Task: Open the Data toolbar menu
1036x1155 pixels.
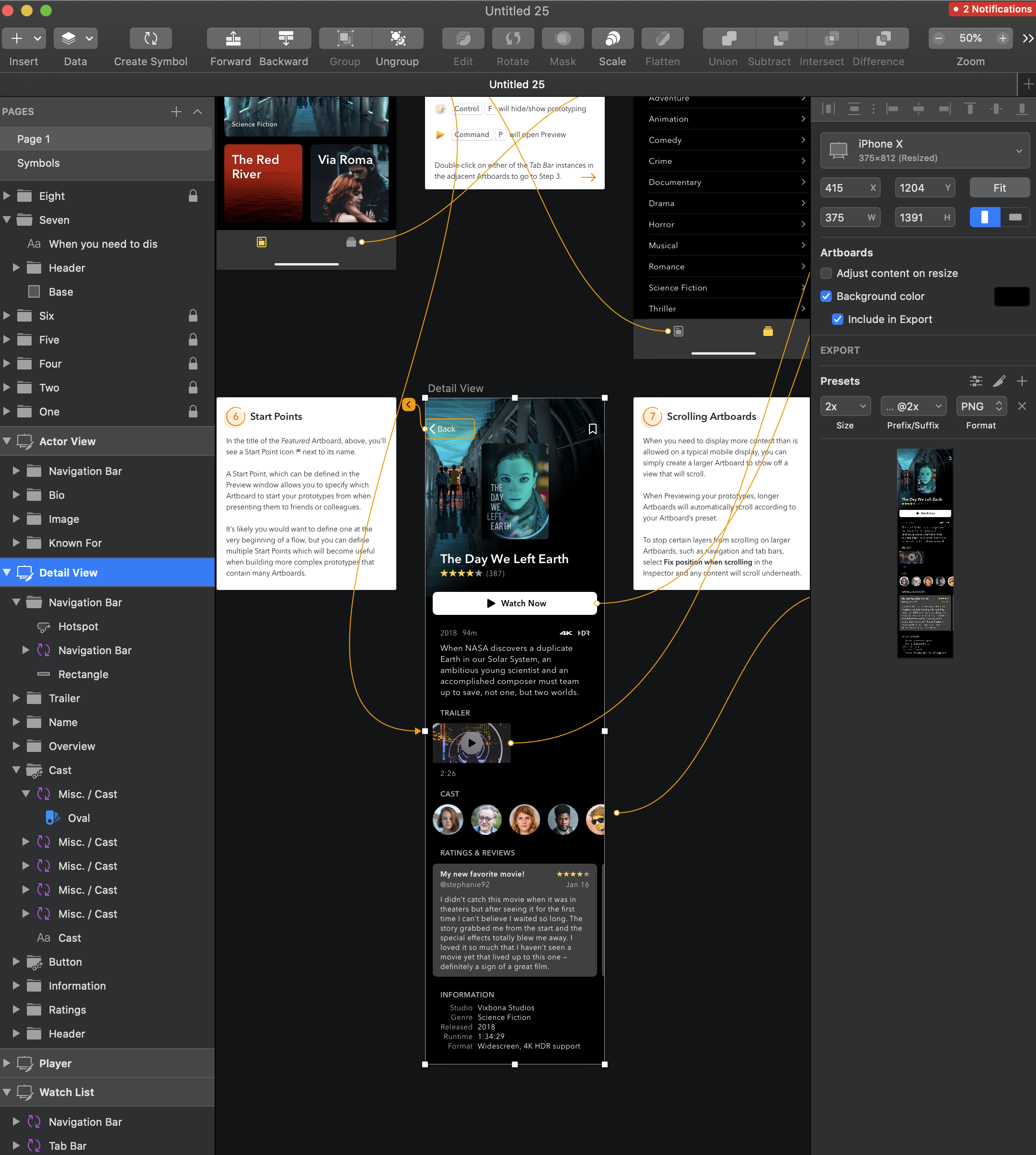Action: (x=76, y=39)
